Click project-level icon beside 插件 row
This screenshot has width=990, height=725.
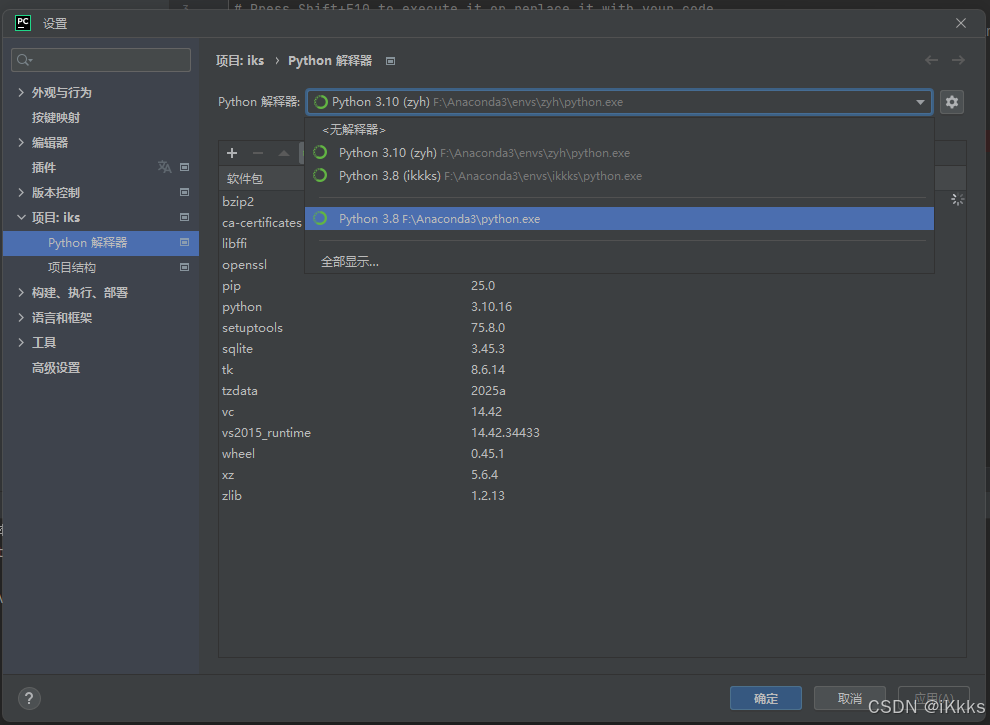click(x=184, y=167)
